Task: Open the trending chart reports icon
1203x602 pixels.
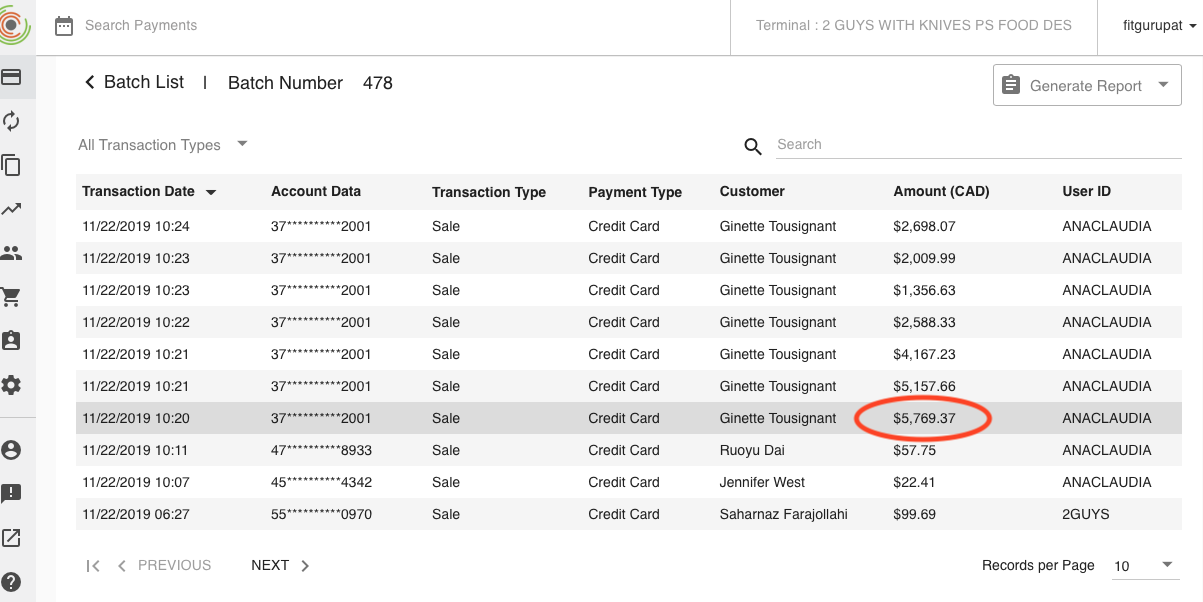Action: [12, 209]
